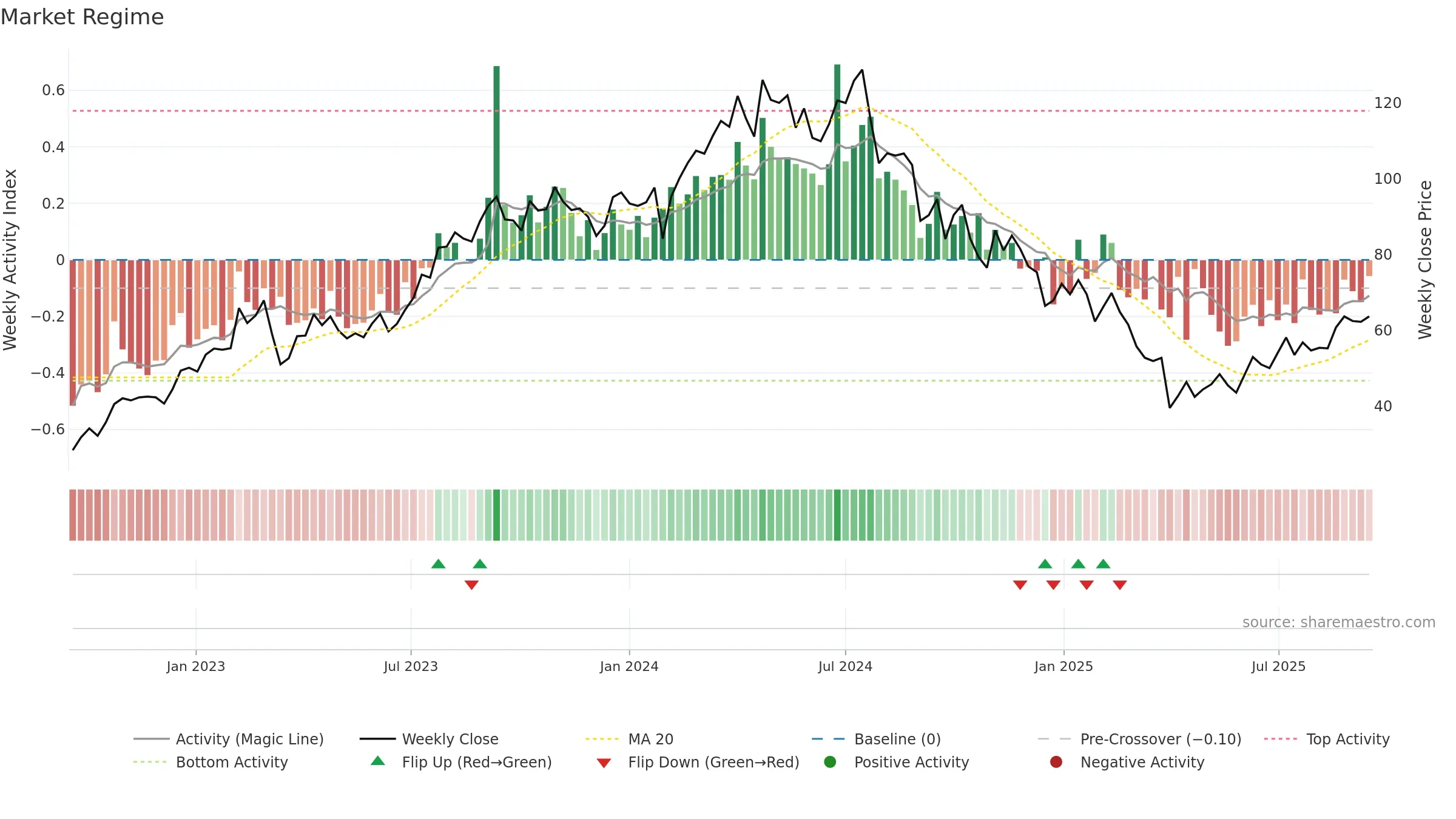Click the Jan 2023 axis label
This screenshot has width=1456, height=819.
point(195,666)
